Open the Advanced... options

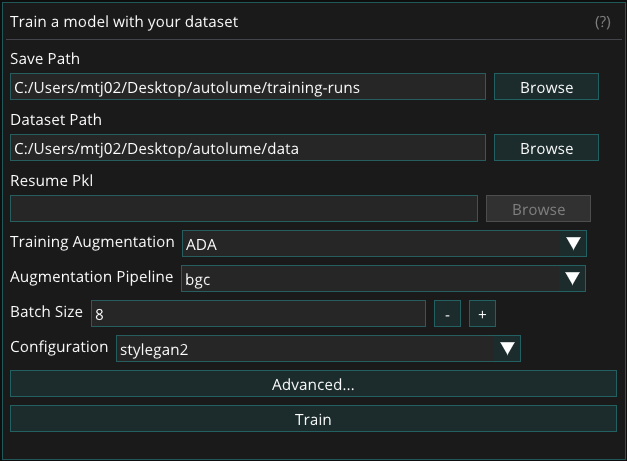point(313,384)
